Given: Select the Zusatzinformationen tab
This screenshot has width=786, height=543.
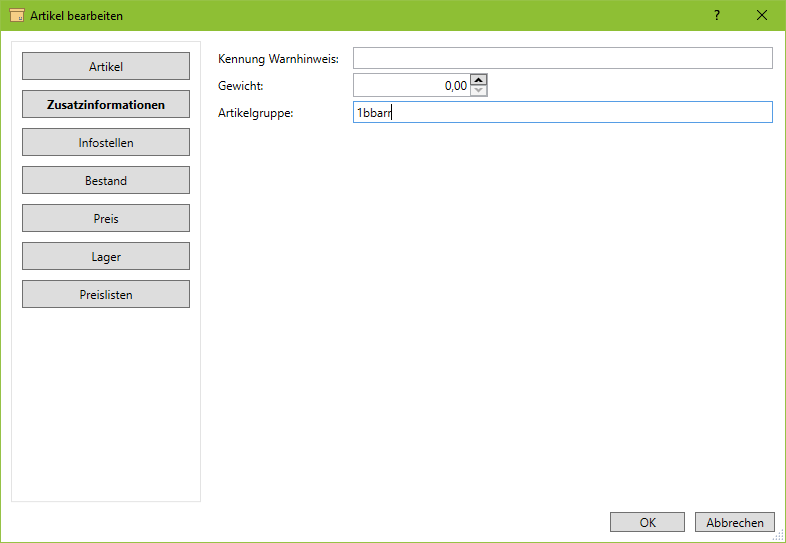Looking at the screenshot, I should point(106,105).
